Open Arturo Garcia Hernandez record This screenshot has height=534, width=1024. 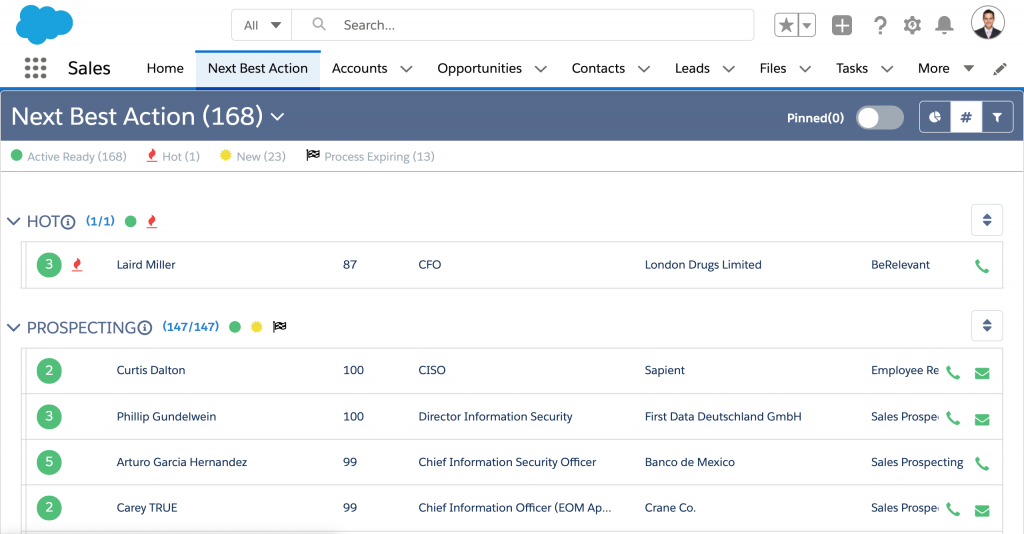(182, 462)
